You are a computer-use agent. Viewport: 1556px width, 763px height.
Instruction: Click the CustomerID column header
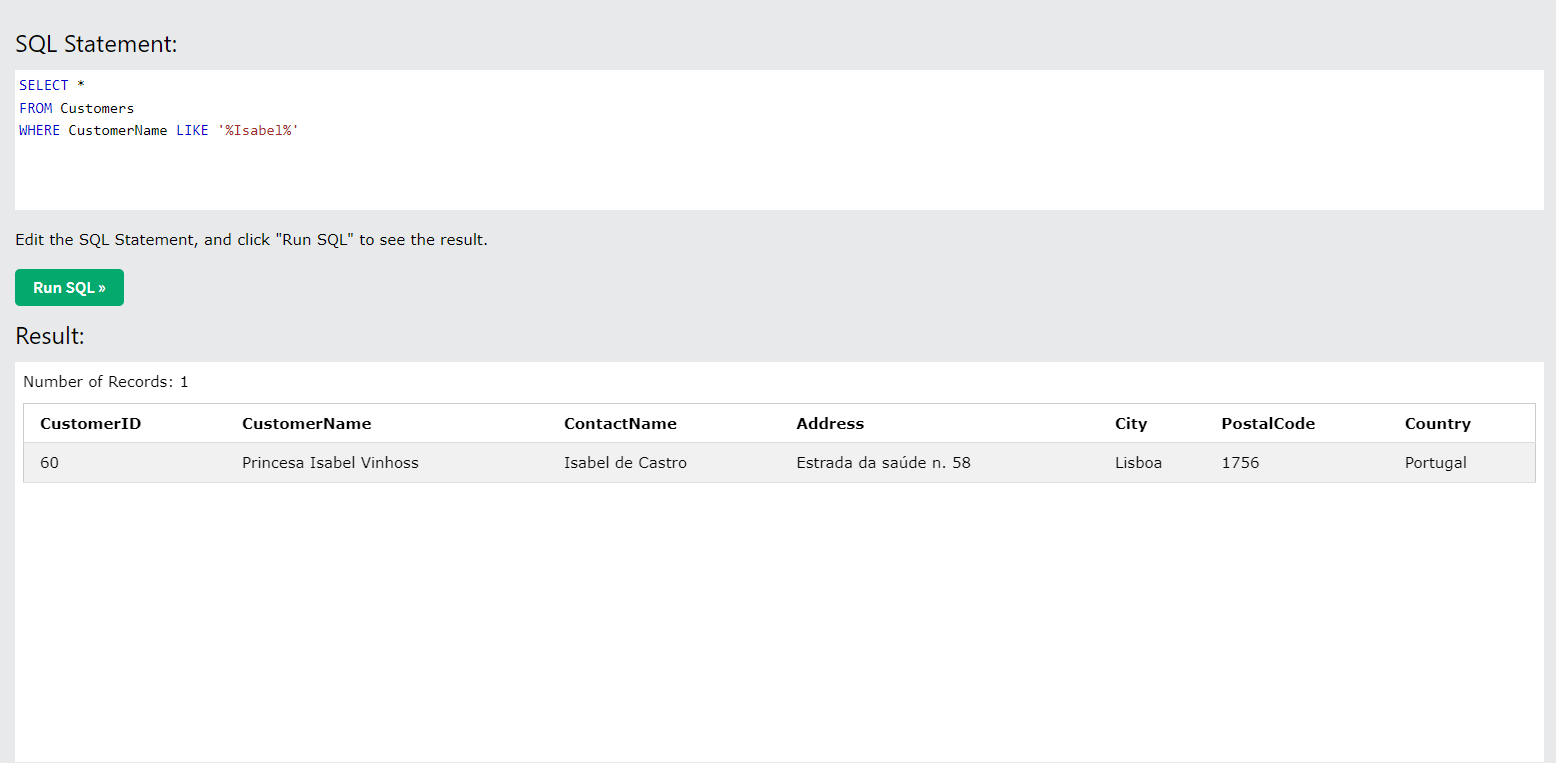click(90, 423)
